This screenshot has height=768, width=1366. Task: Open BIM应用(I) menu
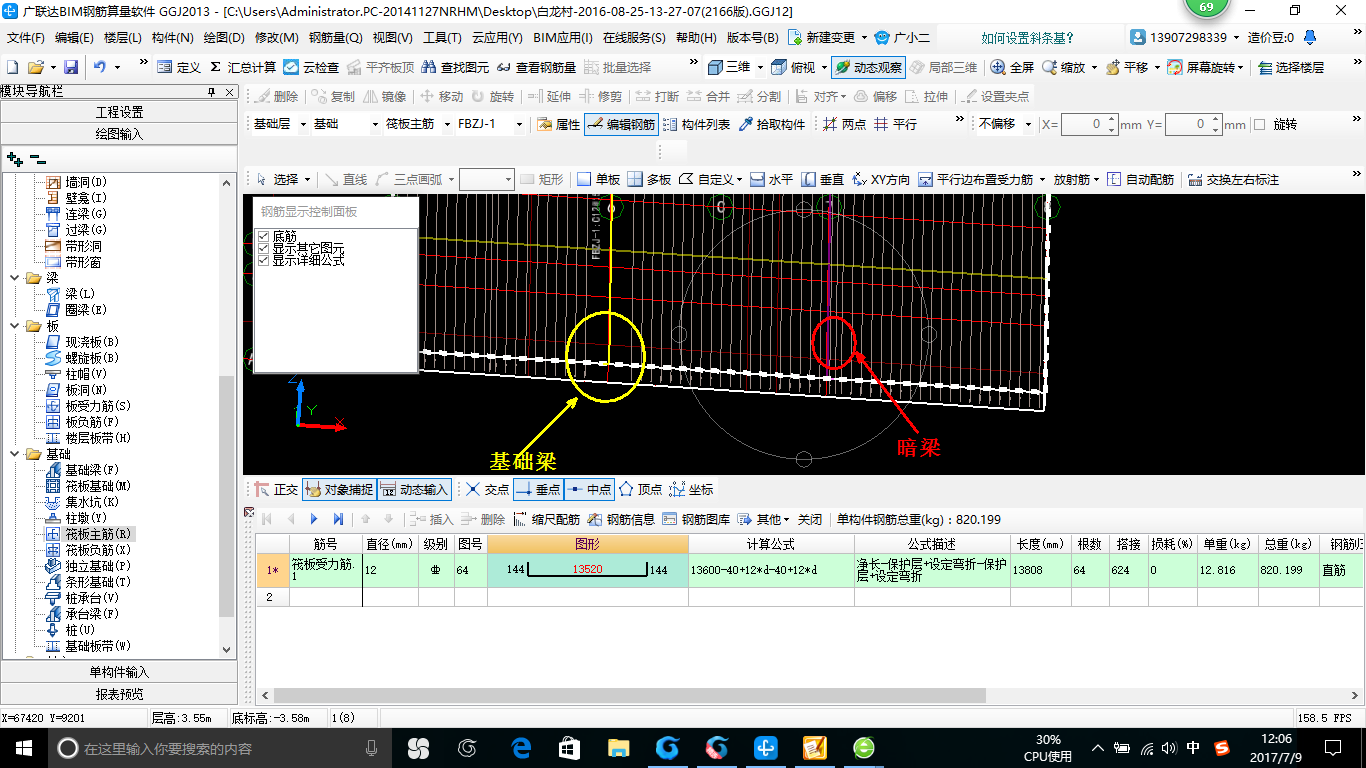coord(563,38)
